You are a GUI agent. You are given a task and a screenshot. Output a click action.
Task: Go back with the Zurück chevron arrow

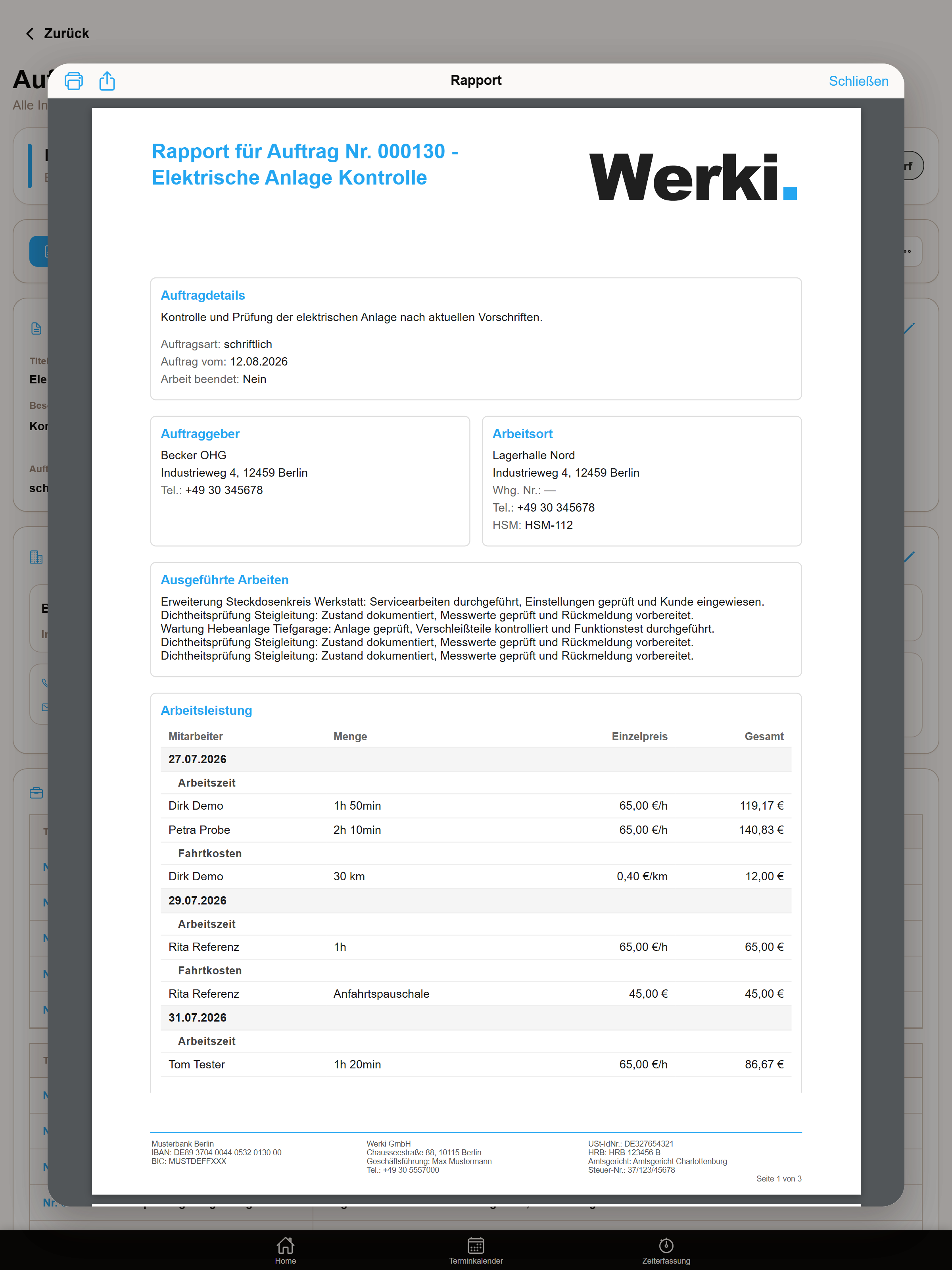pyautogui.click(x=30, y=34)
